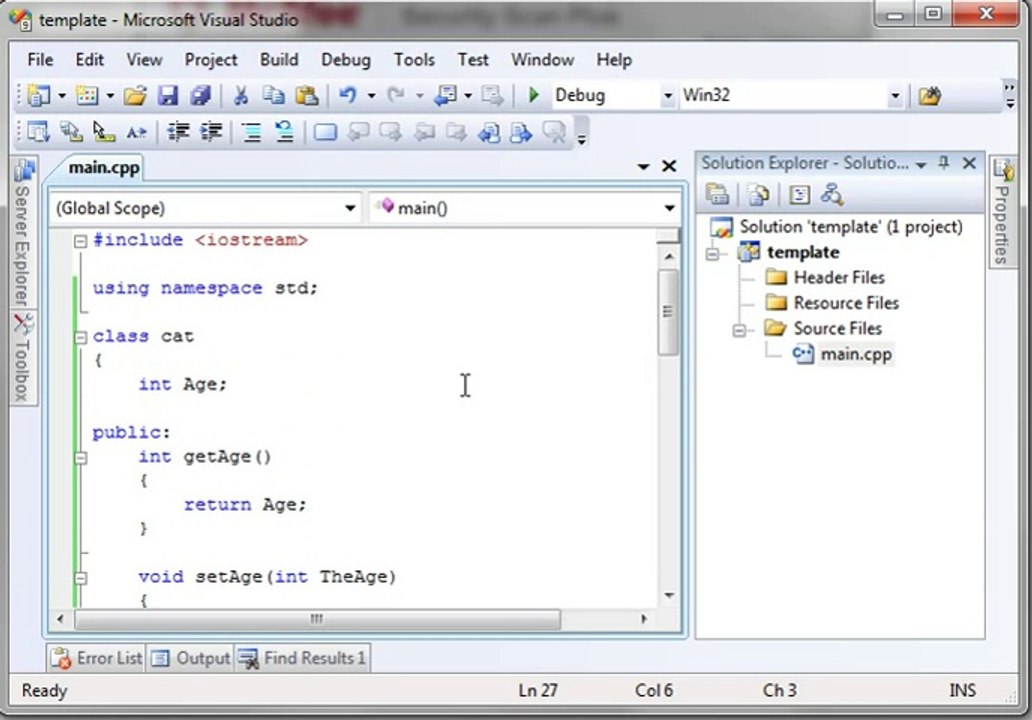Open the Properties side tab

click(x=1002, y=211)
